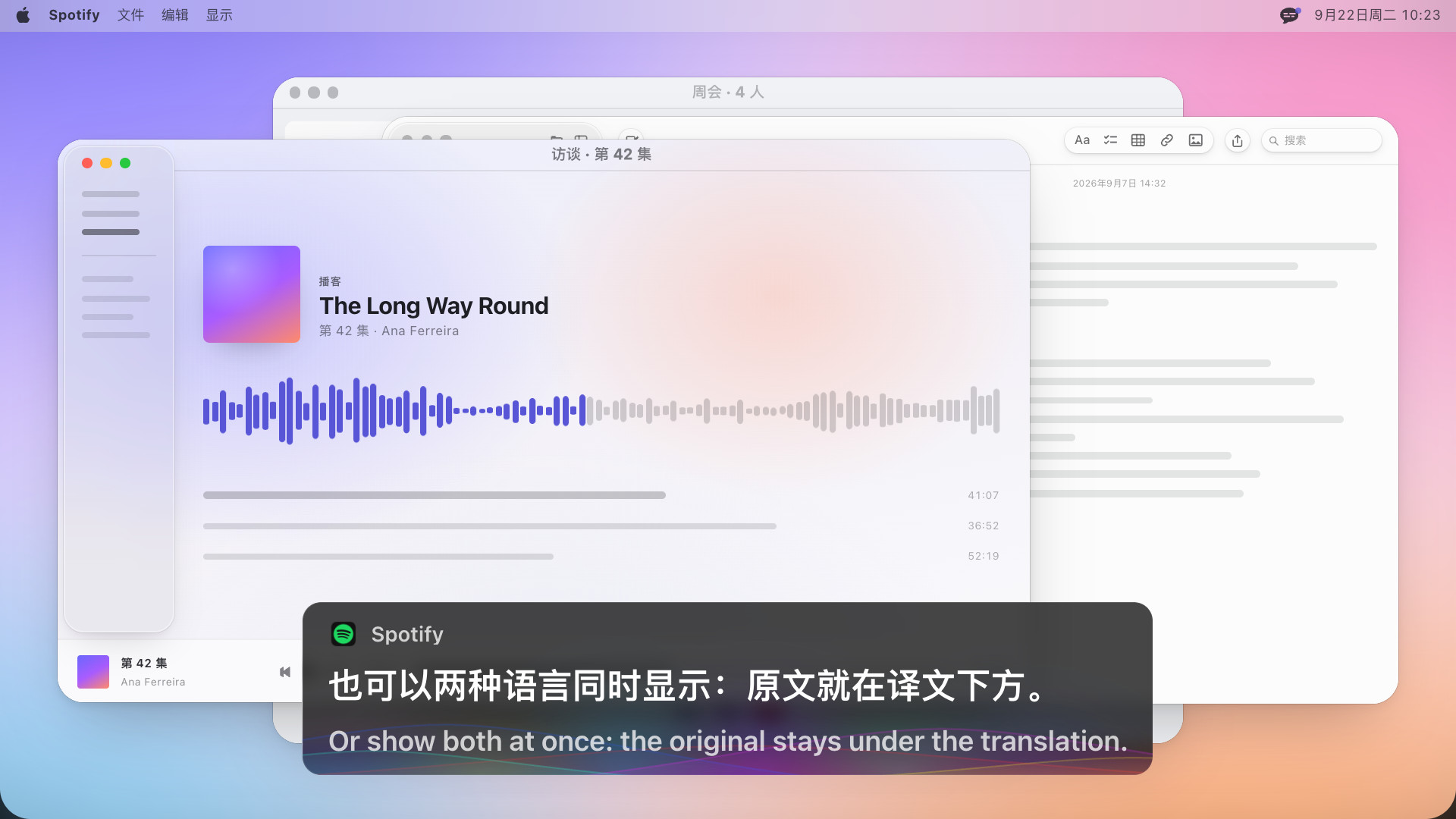Click Ana Ferreira in the player bar
1456x819 pixels.
[x=153, y=682]
